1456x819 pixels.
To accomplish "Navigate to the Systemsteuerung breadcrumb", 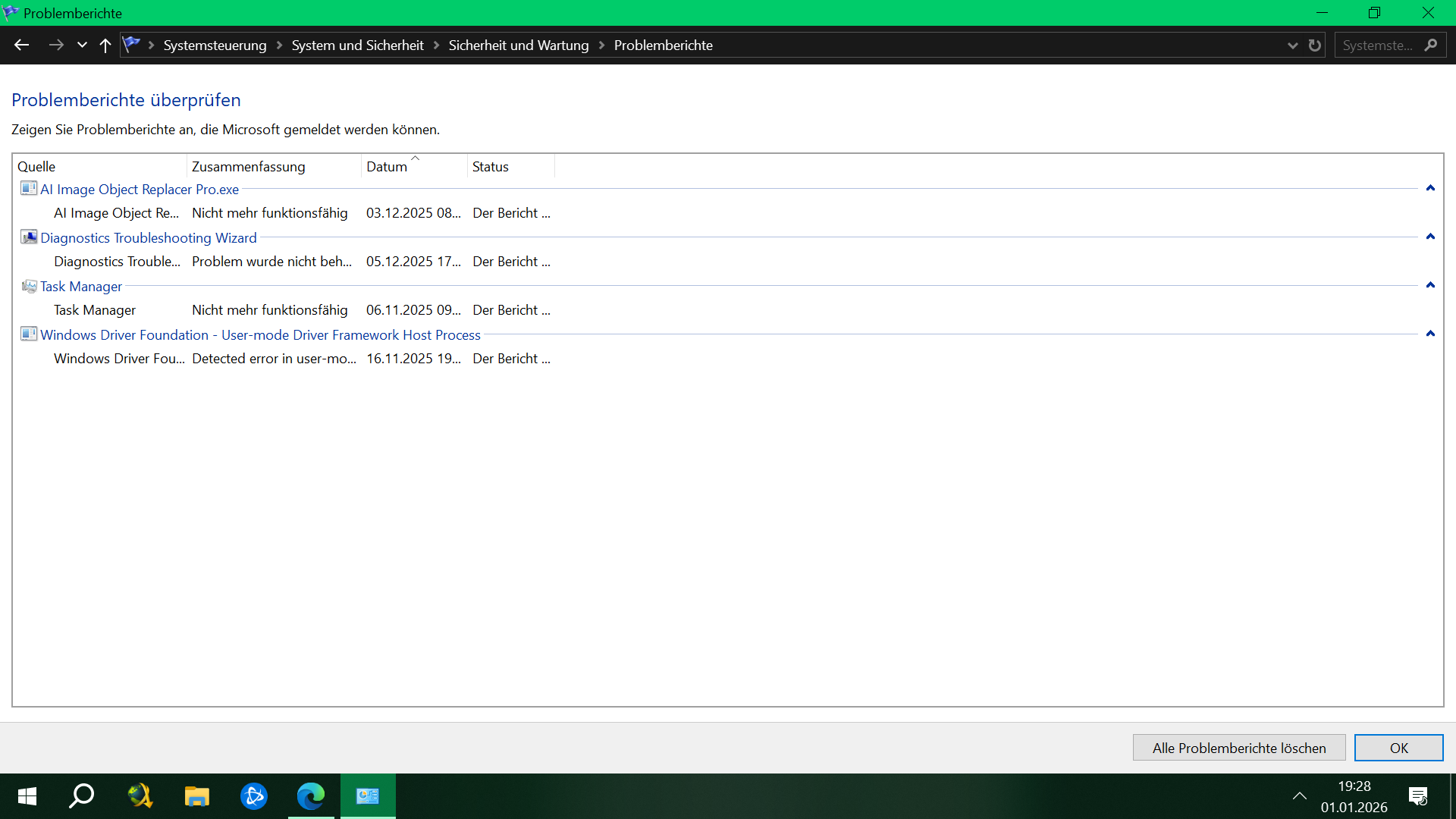I will click(x=215, y=45).
